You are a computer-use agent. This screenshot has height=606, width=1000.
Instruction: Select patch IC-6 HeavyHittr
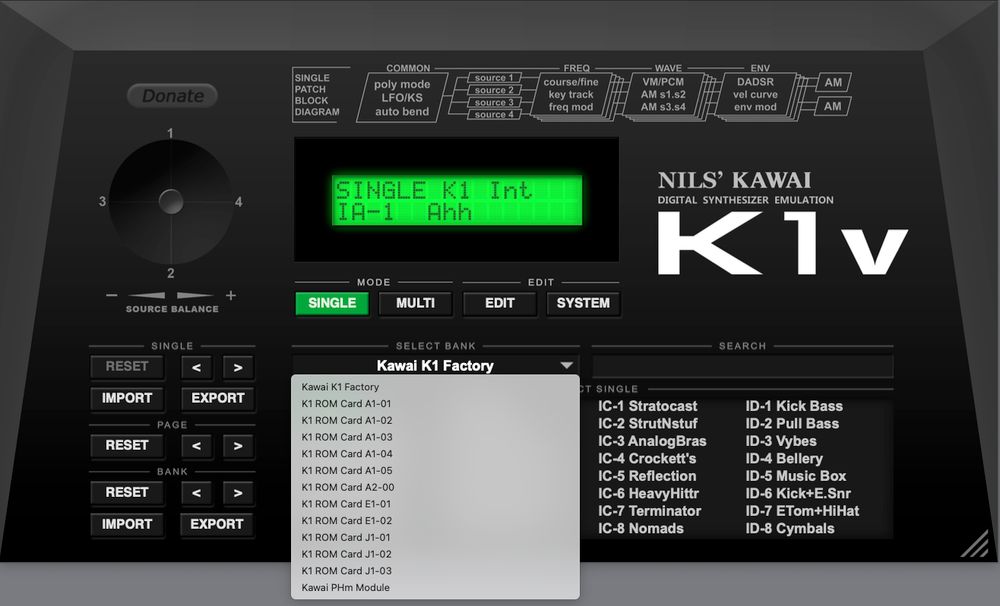pos(648,494)
